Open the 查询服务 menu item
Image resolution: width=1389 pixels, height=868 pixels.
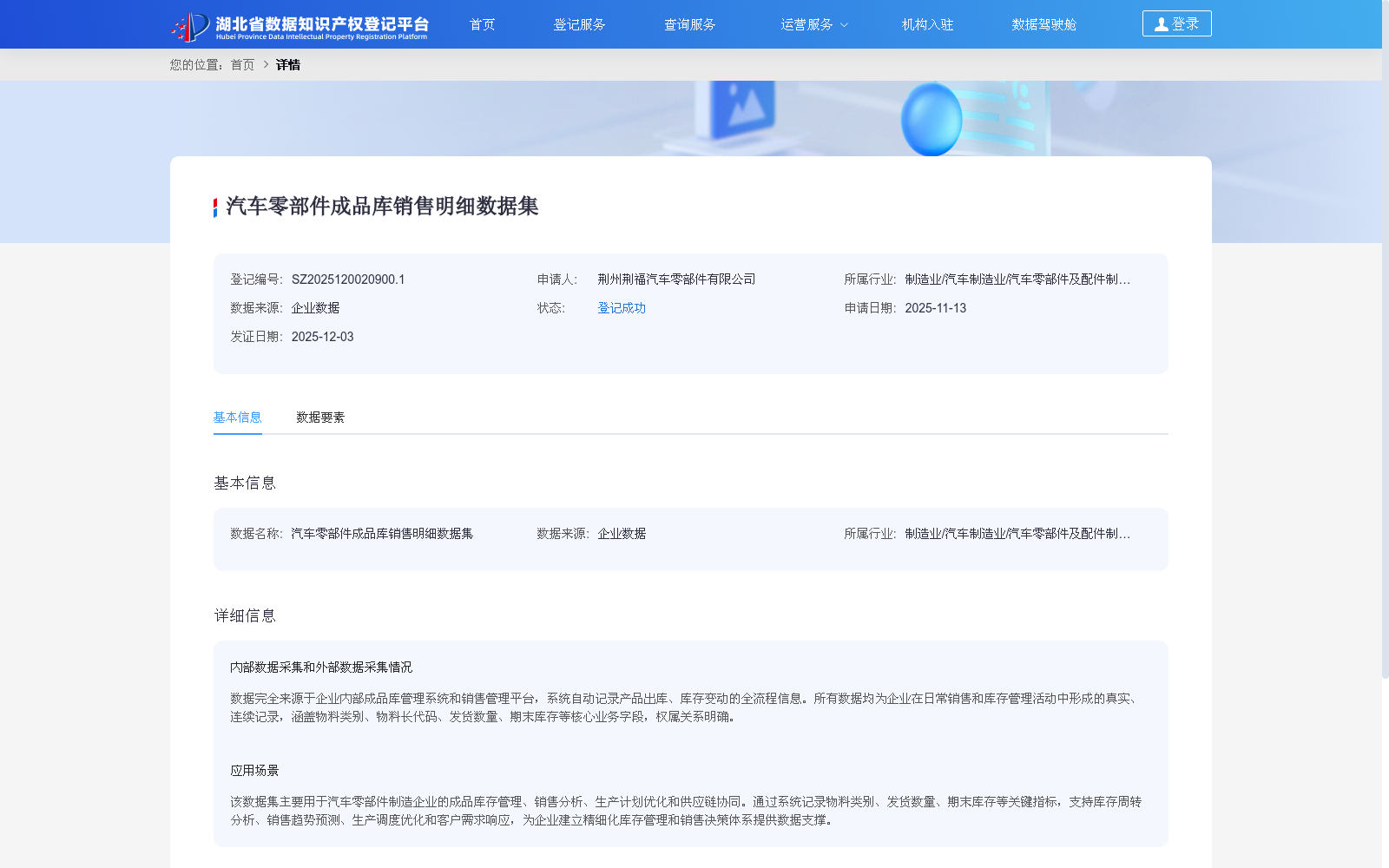(689, 24)
